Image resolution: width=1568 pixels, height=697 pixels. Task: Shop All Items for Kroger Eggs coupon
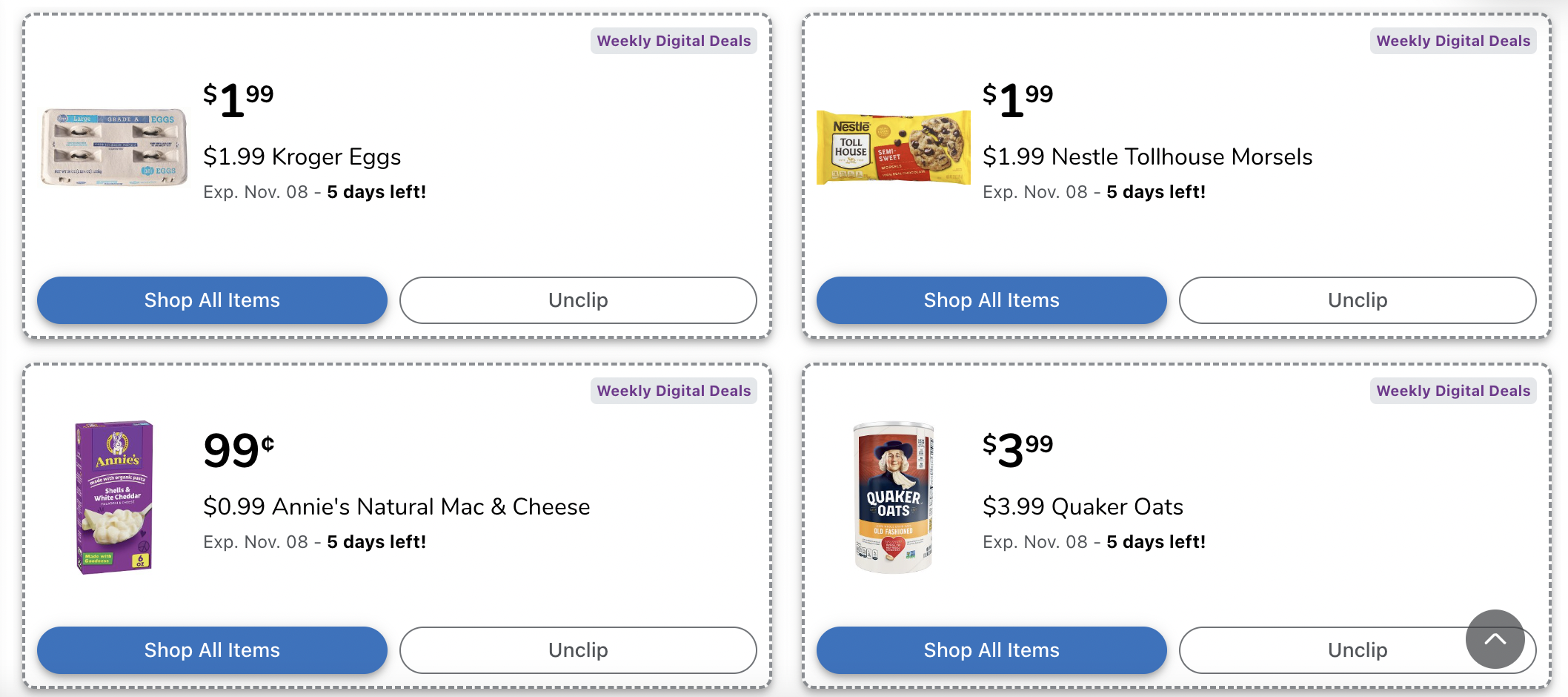211,300
